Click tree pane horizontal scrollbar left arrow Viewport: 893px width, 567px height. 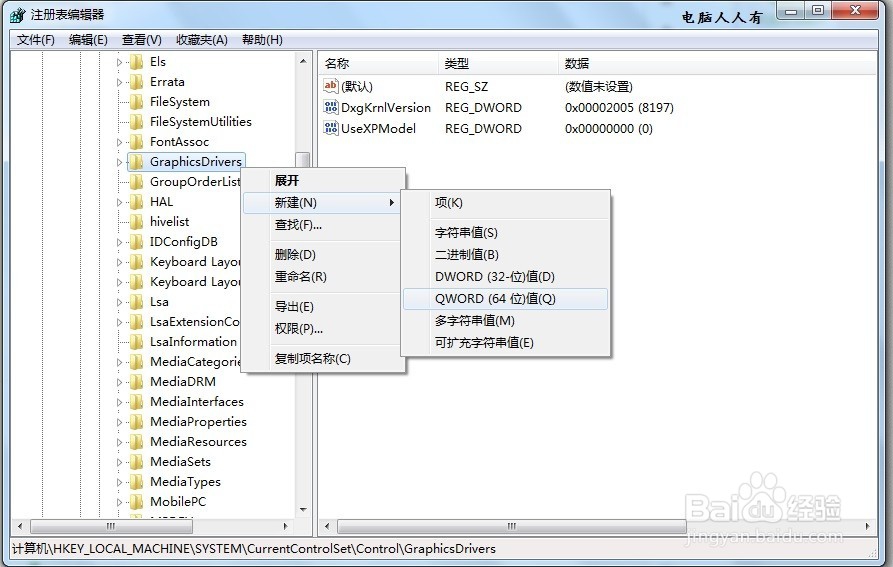tap(21, 526)
